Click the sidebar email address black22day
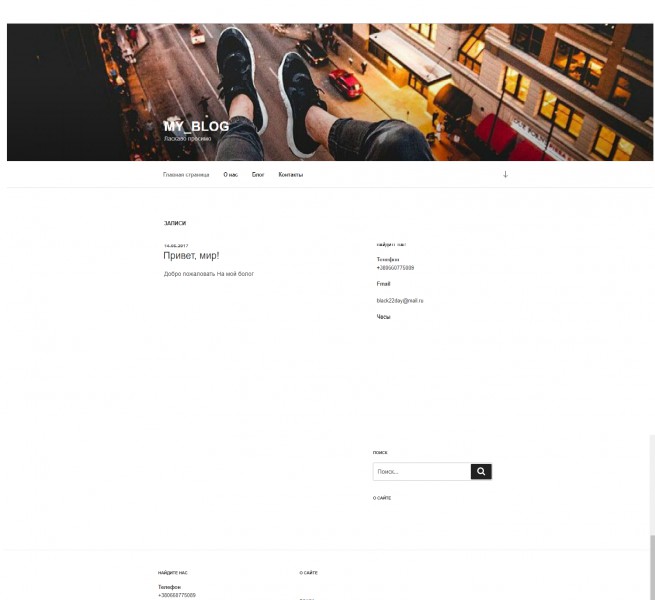The image size is (655, 600). click(400, 300)
